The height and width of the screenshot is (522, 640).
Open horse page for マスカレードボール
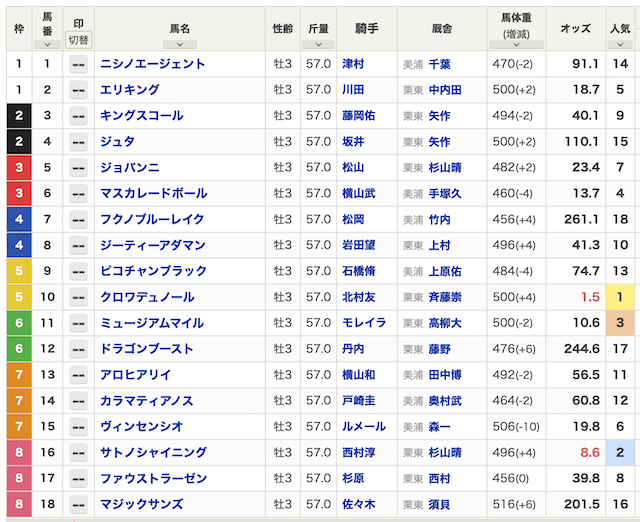point(153,194)
